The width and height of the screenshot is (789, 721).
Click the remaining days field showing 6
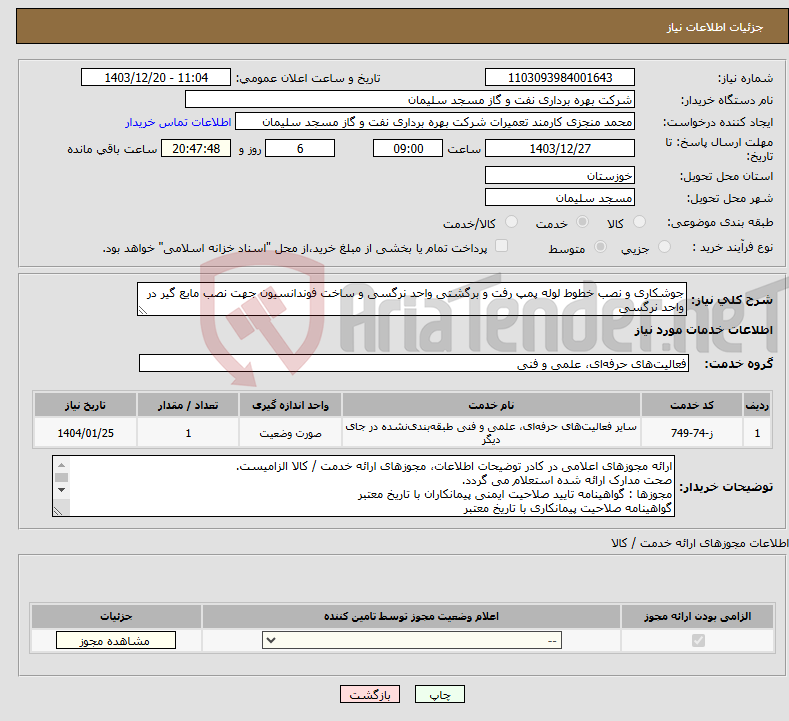pos(300,148)
